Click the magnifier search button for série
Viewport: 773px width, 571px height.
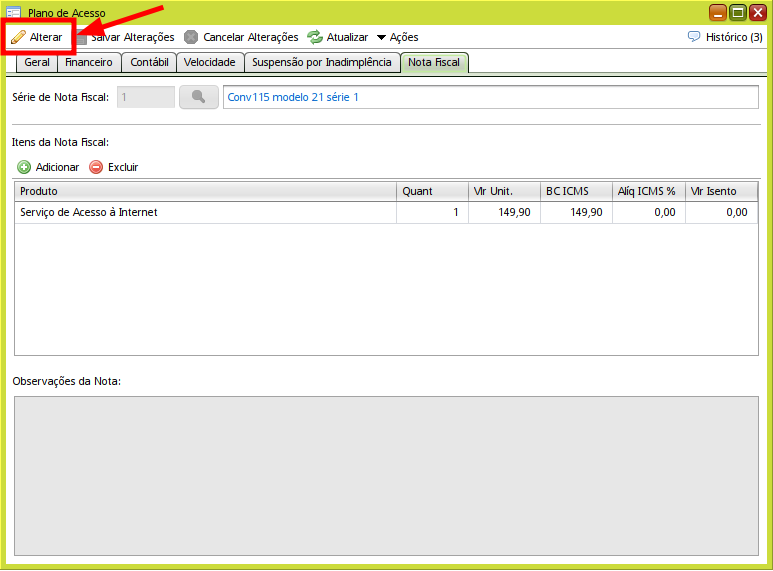tap(198, 97)
